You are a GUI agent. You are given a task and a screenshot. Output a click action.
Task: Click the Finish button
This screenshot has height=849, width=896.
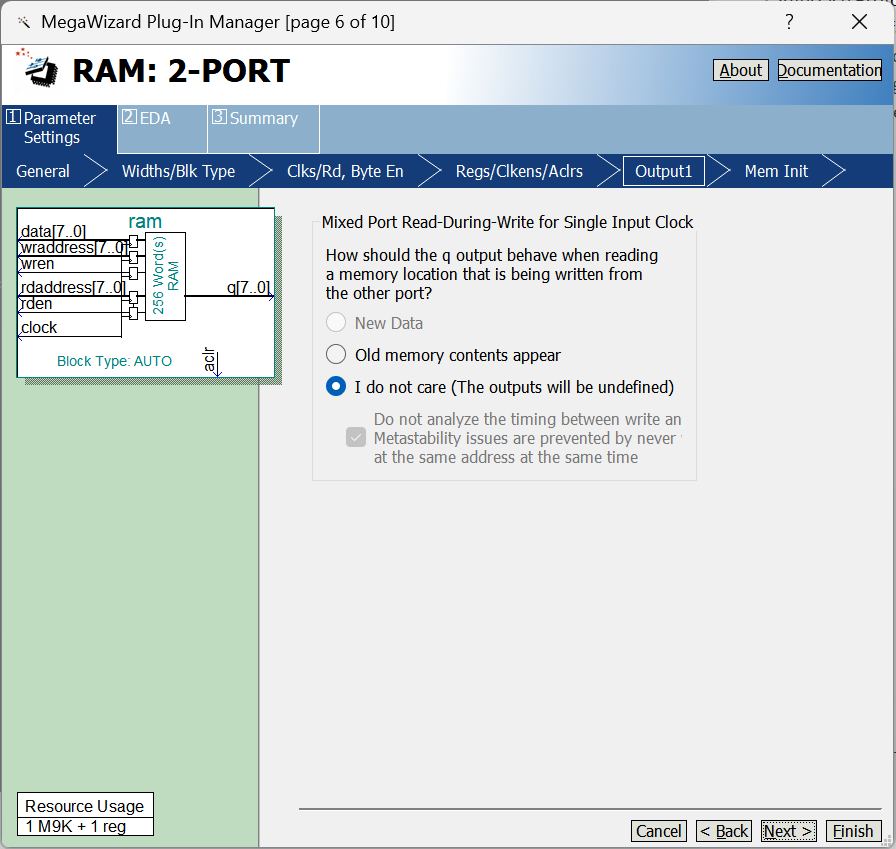point(853,831)
